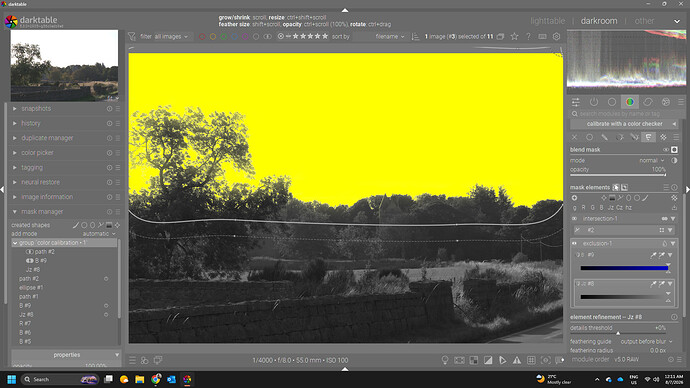Select green color label filter

pyautogui.click(x=224, y=37)
